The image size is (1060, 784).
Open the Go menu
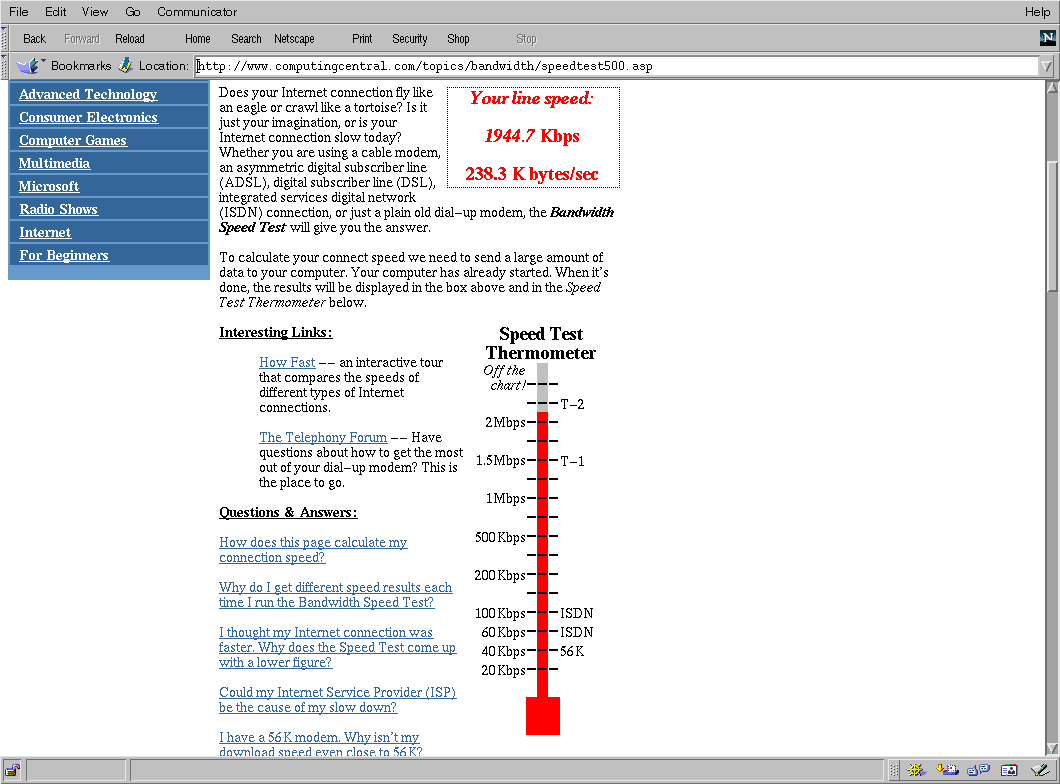[132, 11]
